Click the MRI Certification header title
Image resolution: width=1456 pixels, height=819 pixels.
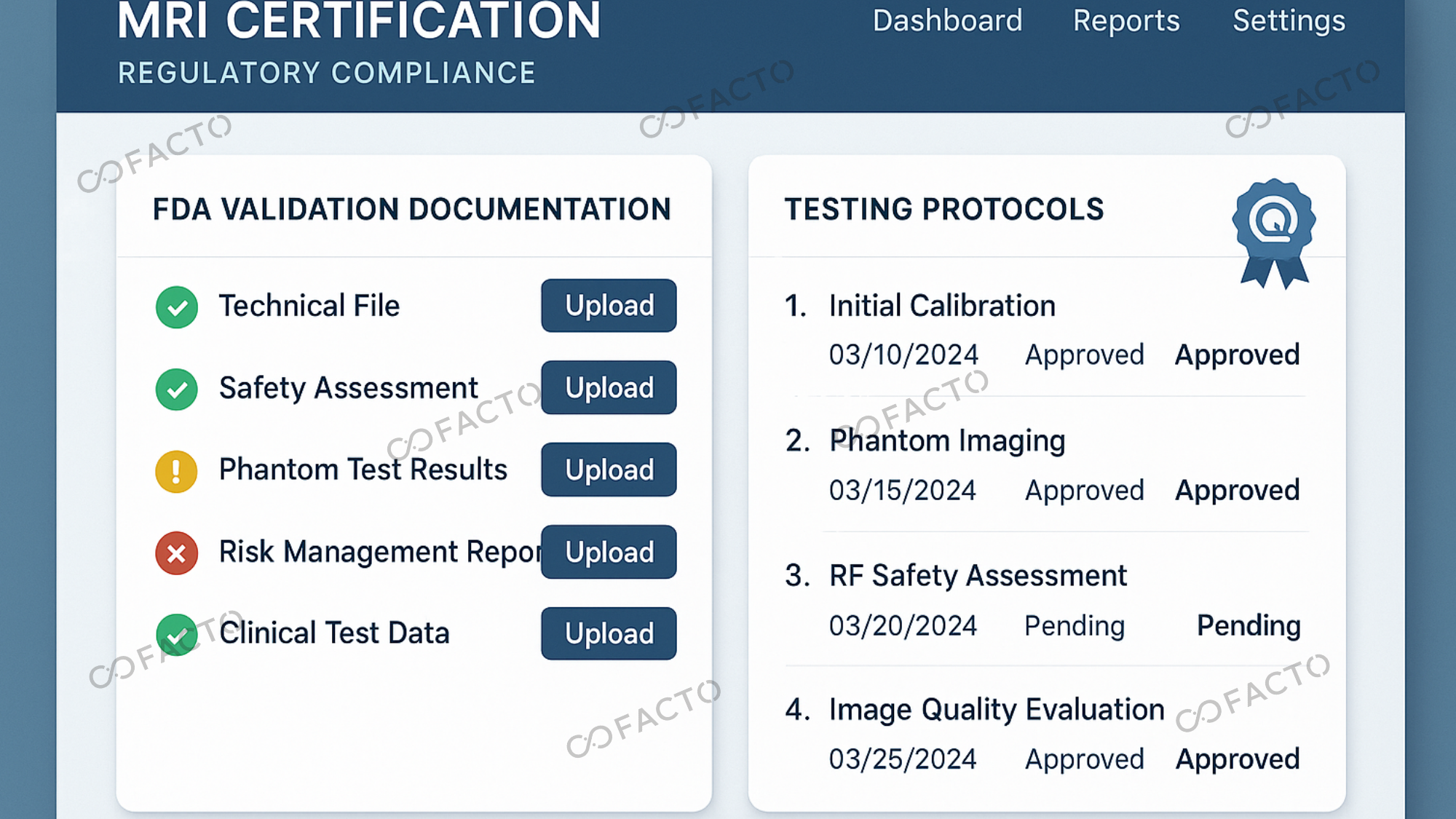359,22
